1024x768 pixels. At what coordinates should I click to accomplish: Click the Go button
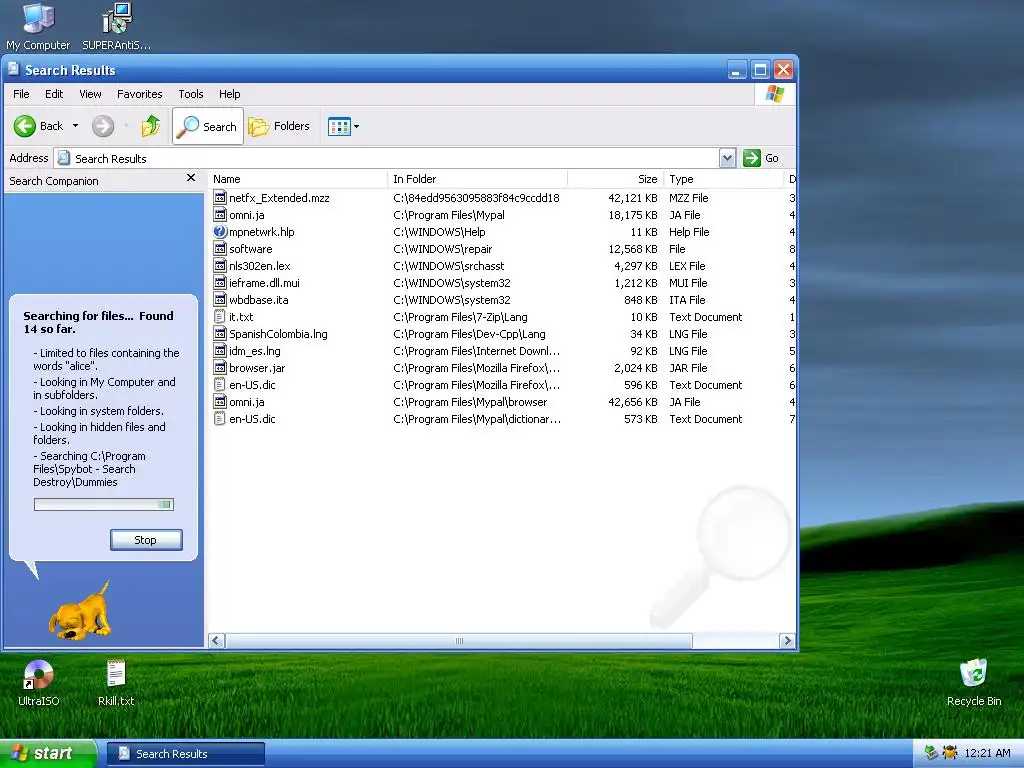tap(761, 158)
